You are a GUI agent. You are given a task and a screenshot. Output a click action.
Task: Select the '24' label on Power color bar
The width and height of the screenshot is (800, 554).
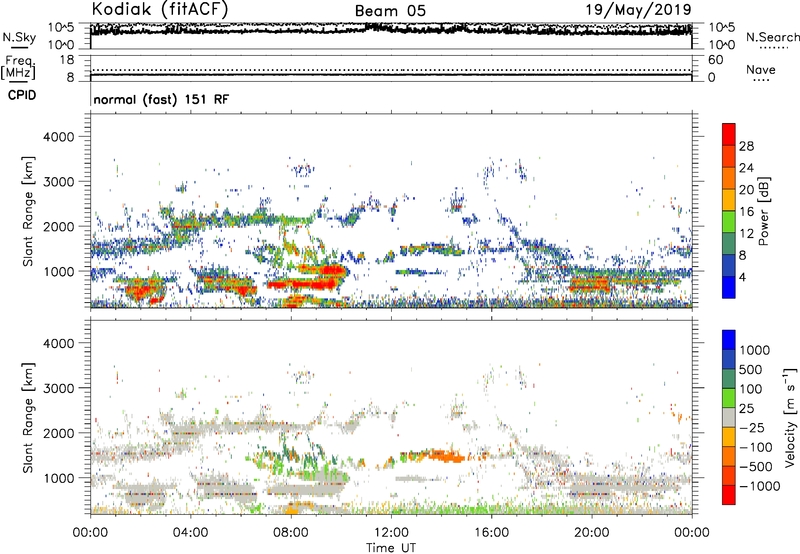[x=746, y=168]
